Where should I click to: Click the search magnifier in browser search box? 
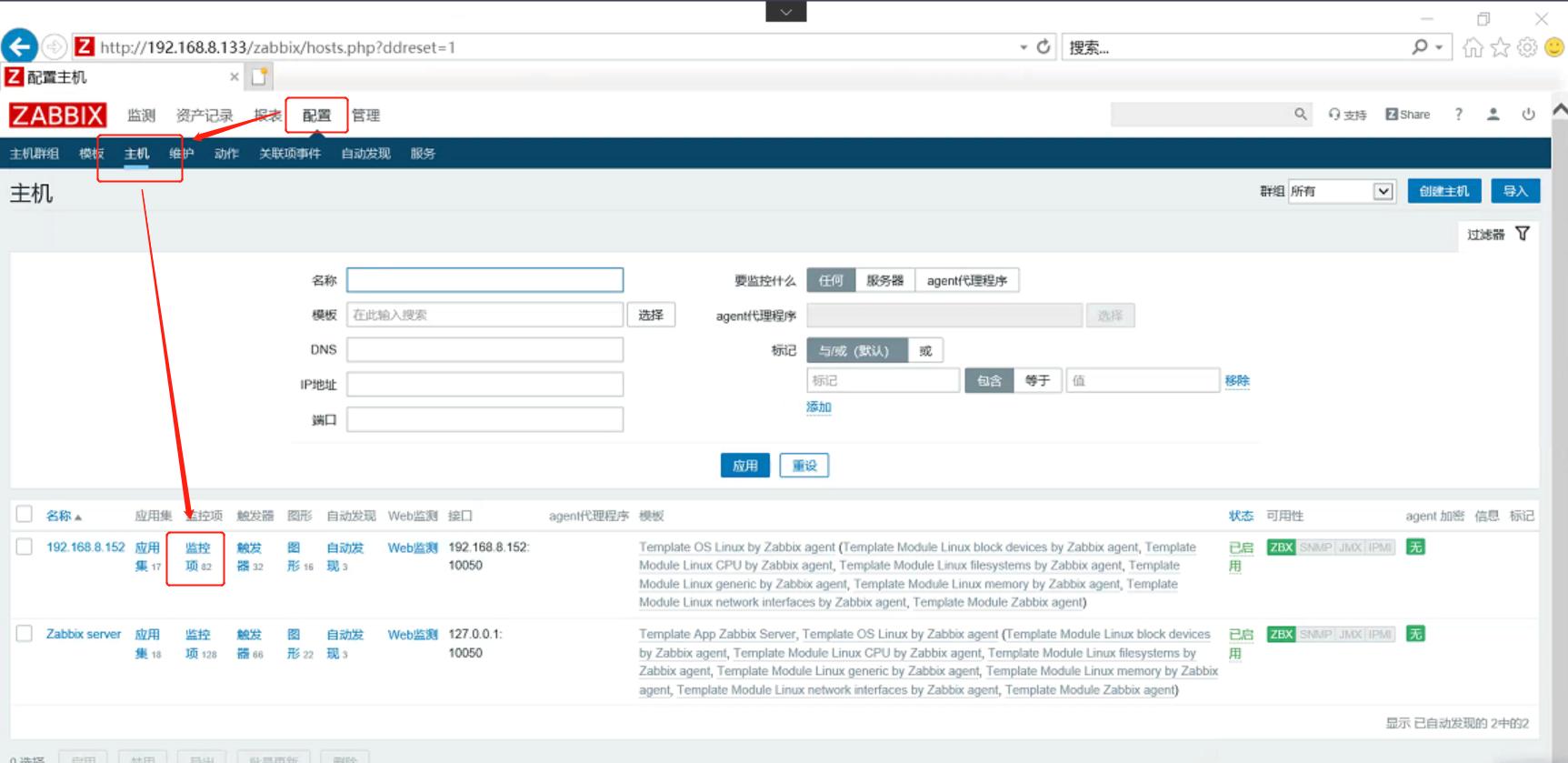(x=1420, y=46)
